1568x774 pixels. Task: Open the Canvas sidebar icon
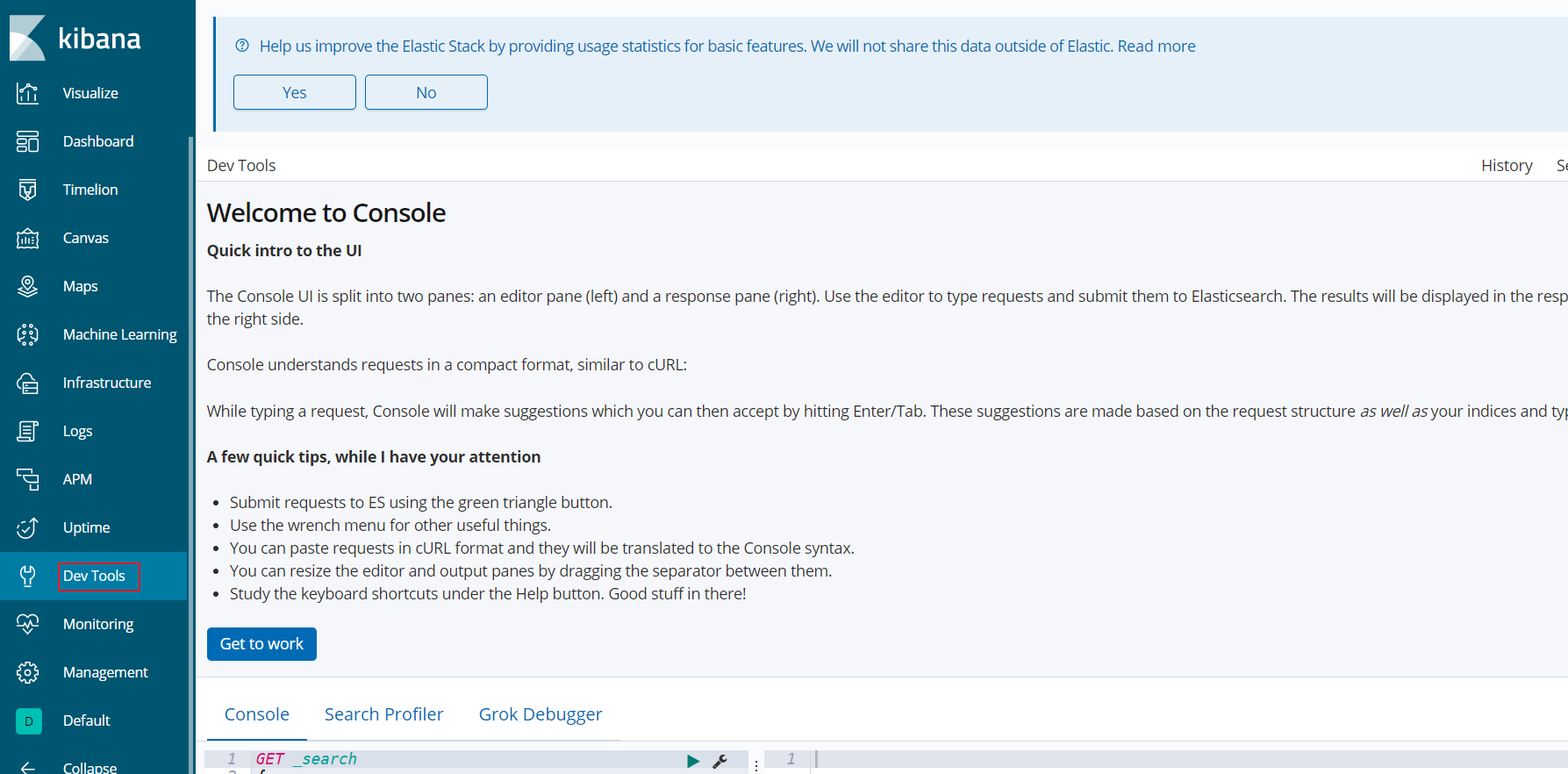(28, 238)
